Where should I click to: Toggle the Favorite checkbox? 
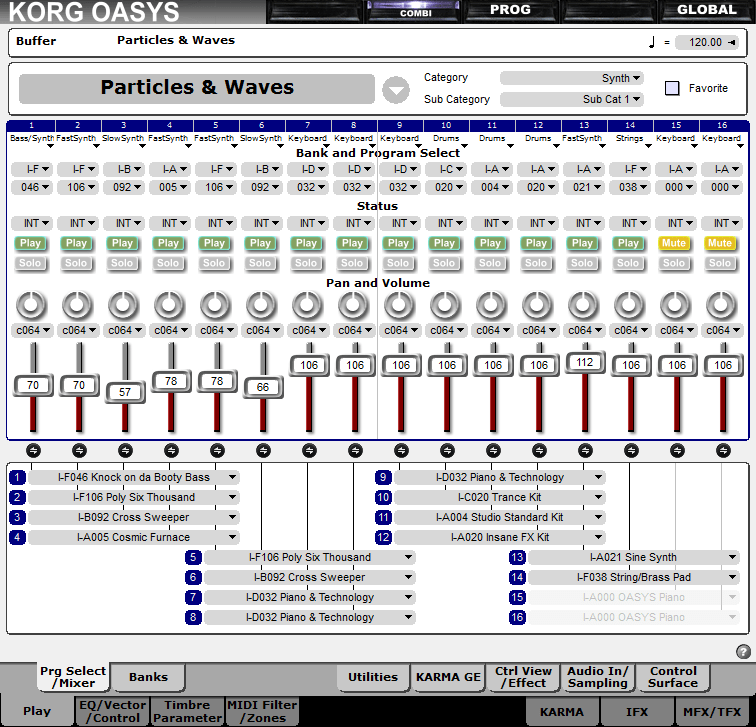tap(672, 88)
